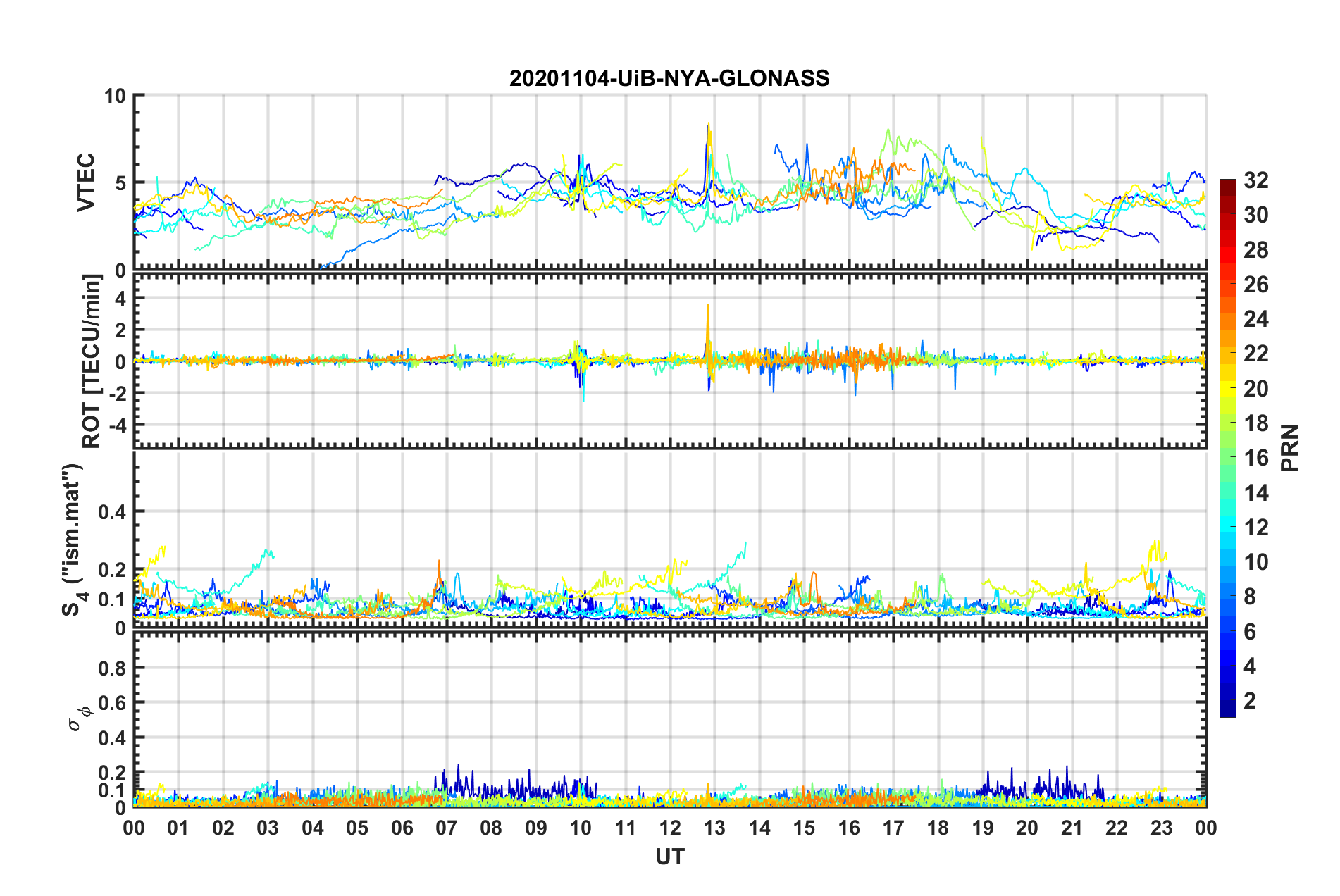Click the x-axis tick label 03
The height and width of the screenshot is (896, 1340).
(x=268, y=828)
